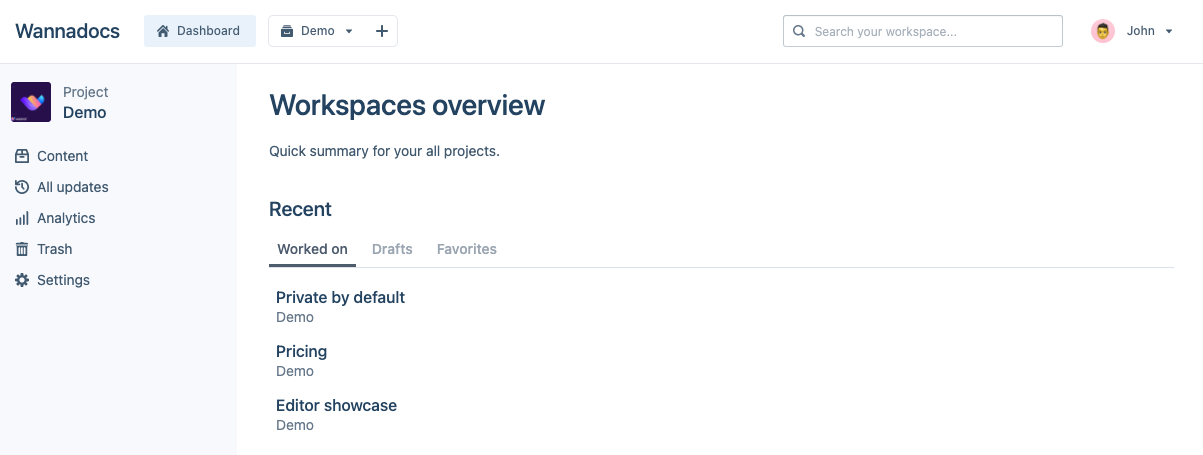
Task: Click the plus icon to add project
Action: [x=381, y=31]
